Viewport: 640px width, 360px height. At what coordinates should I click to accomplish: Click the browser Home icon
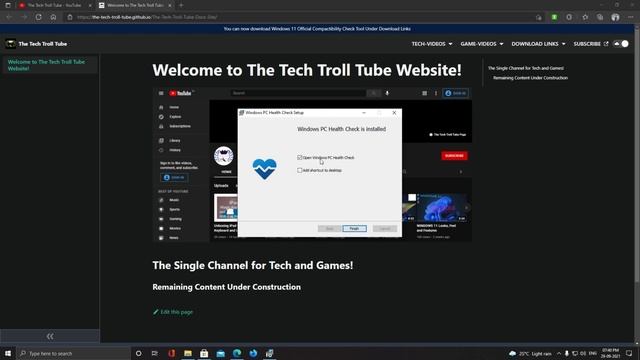coord(53,17)
